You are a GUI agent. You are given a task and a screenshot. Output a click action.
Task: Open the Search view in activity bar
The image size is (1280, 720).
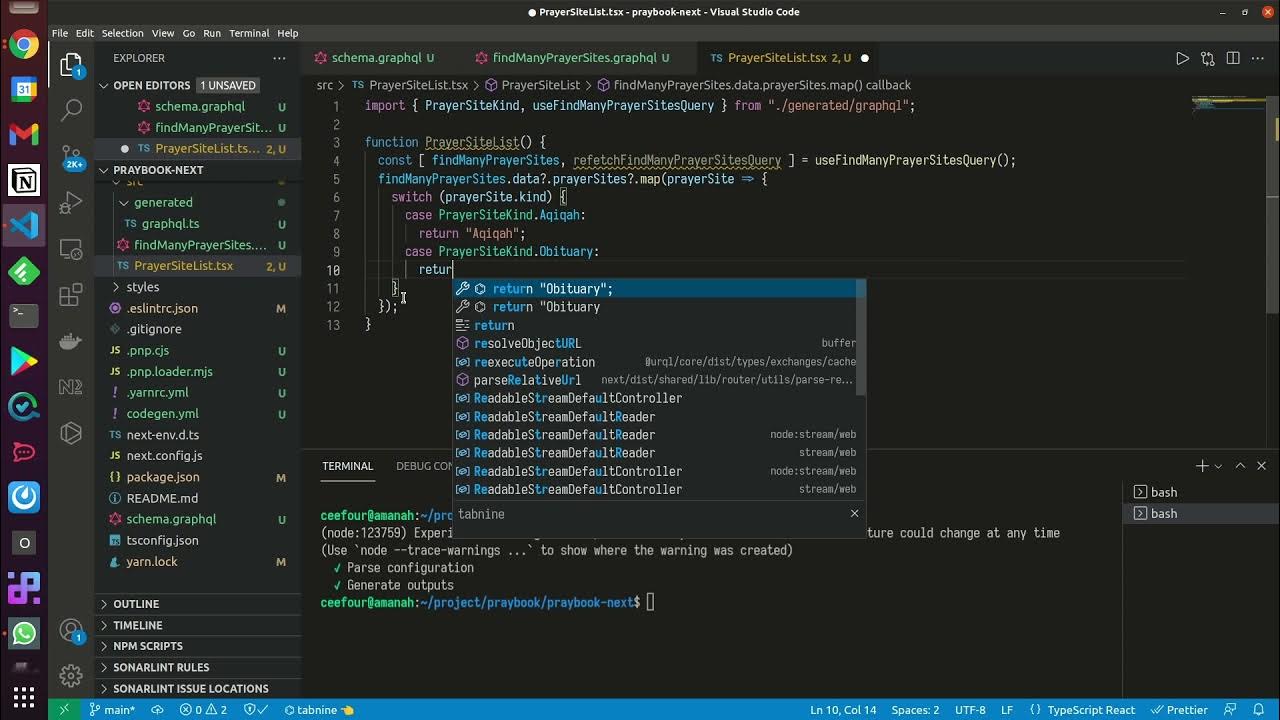click(71, 110)
